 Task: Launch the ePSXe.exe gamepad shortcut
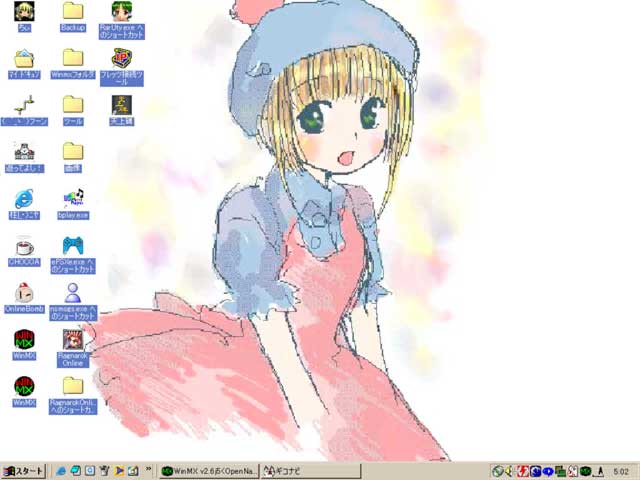point(72,245)
